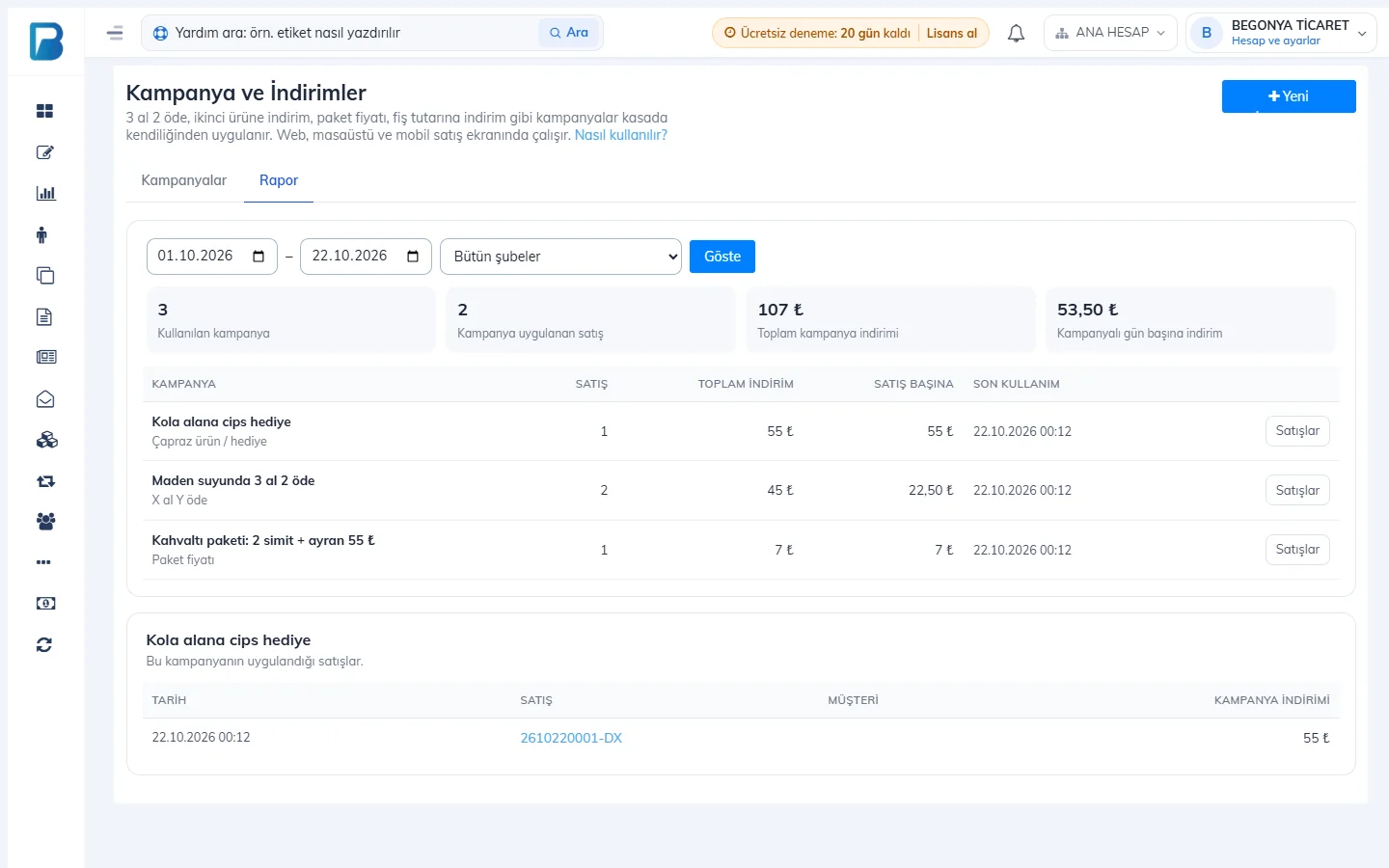Click the stacked copy squares sidebar icon
Image resolution: width=1389 pixels, height=868 pixels.
(44, 276)
